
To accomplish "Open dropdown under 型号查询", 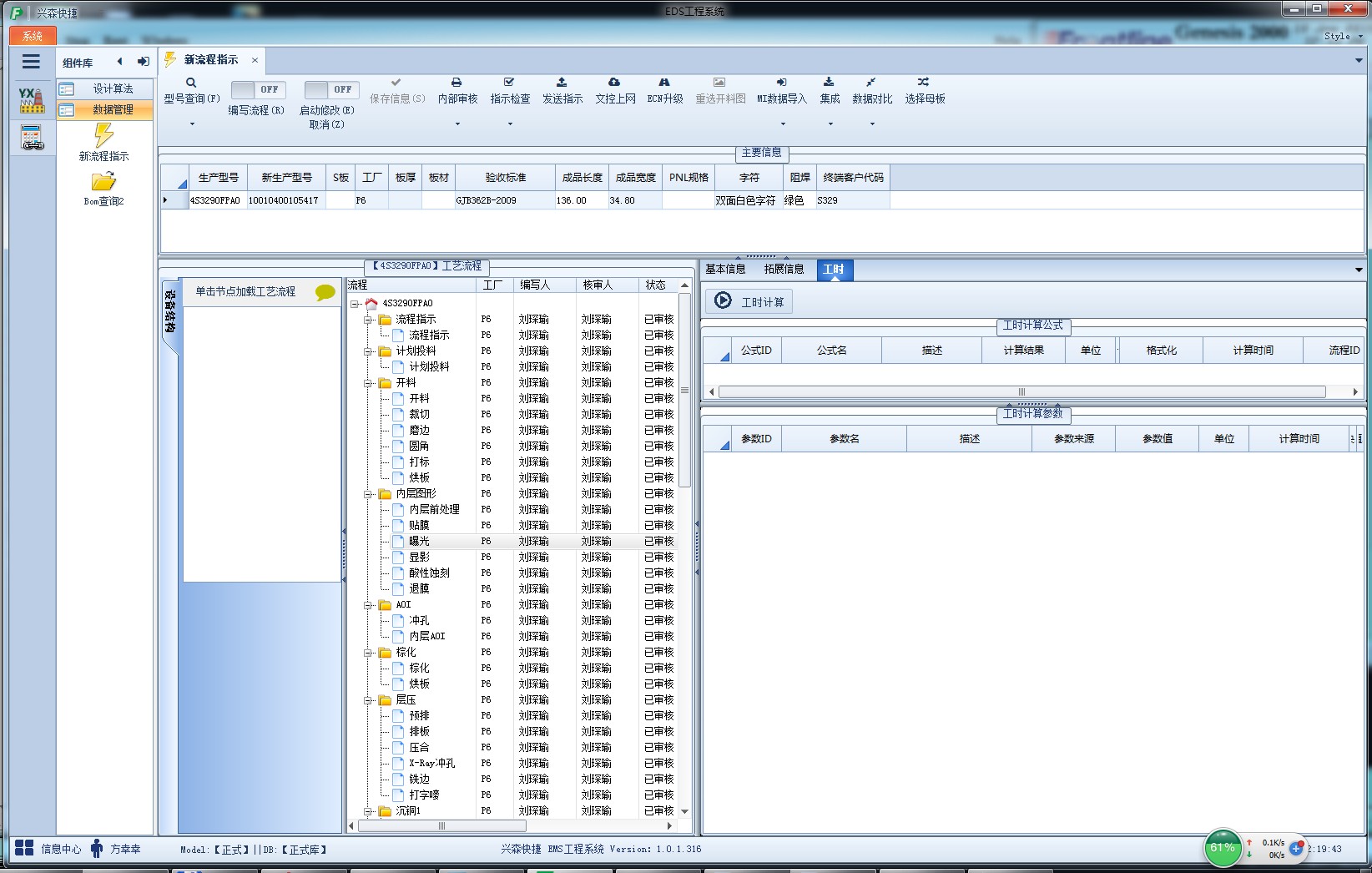I will 192,124.
